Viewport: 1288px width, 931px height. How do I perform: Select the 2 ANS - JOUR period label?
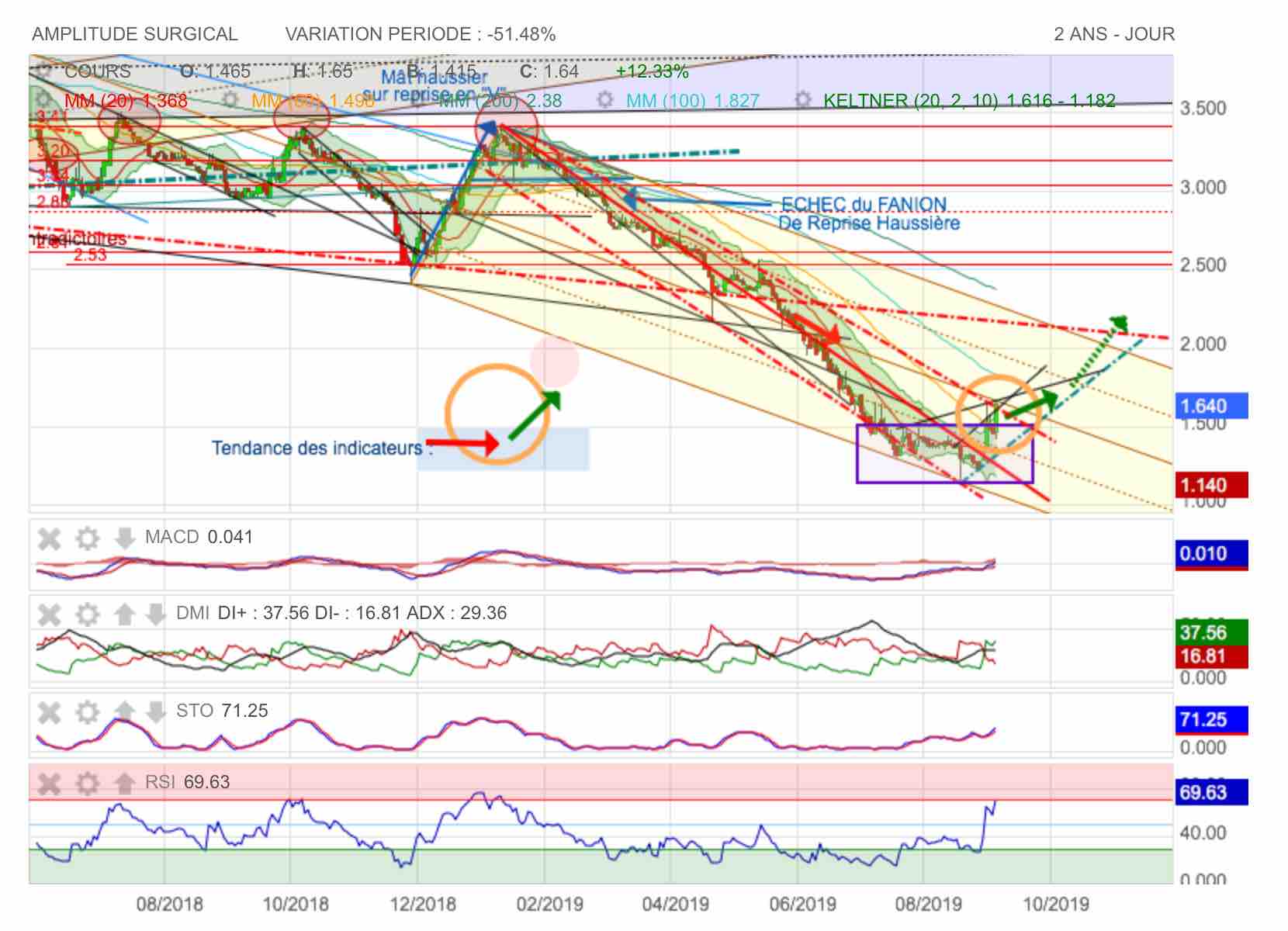(x=1114, y=34)
